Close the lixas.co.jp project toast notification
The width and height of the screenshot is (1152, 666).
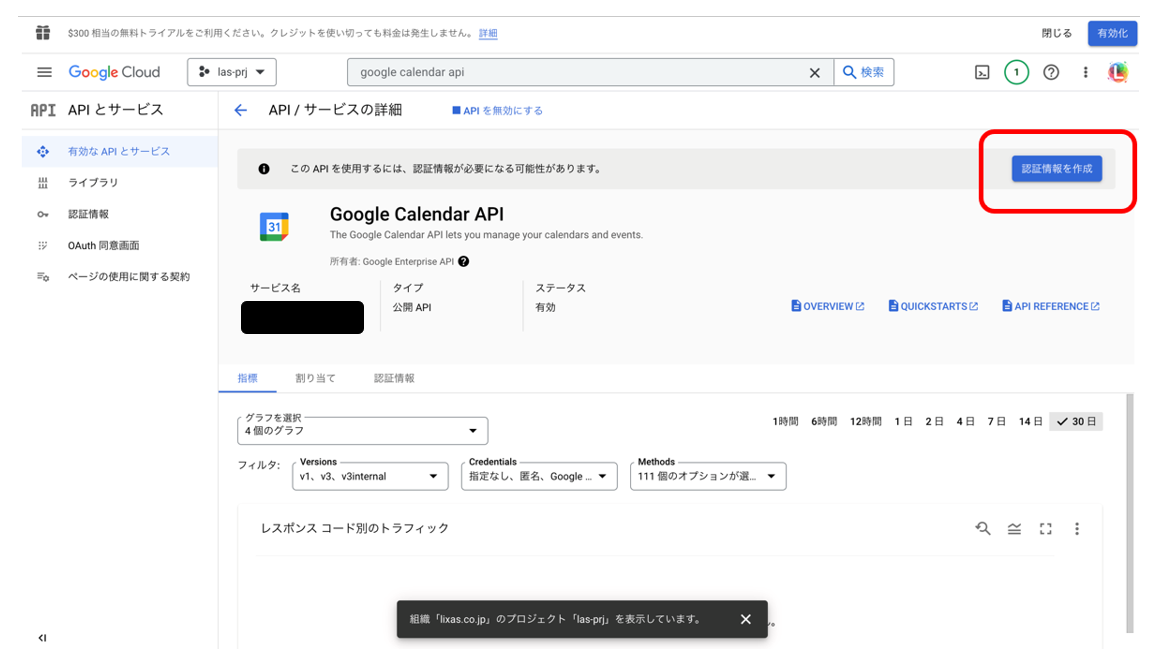(746, 619)
